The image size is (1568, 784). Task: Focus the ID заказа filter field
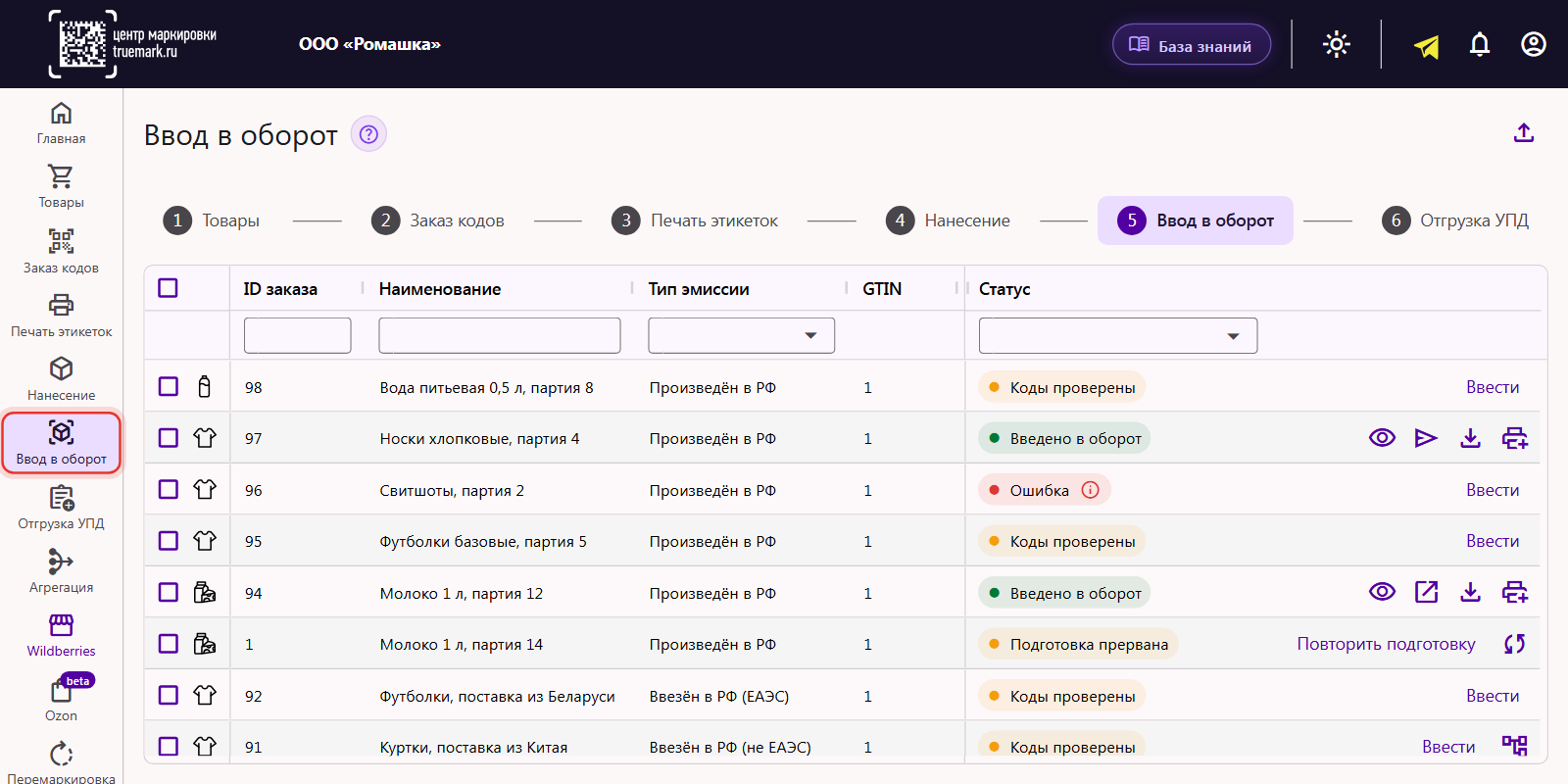(297, 335)
